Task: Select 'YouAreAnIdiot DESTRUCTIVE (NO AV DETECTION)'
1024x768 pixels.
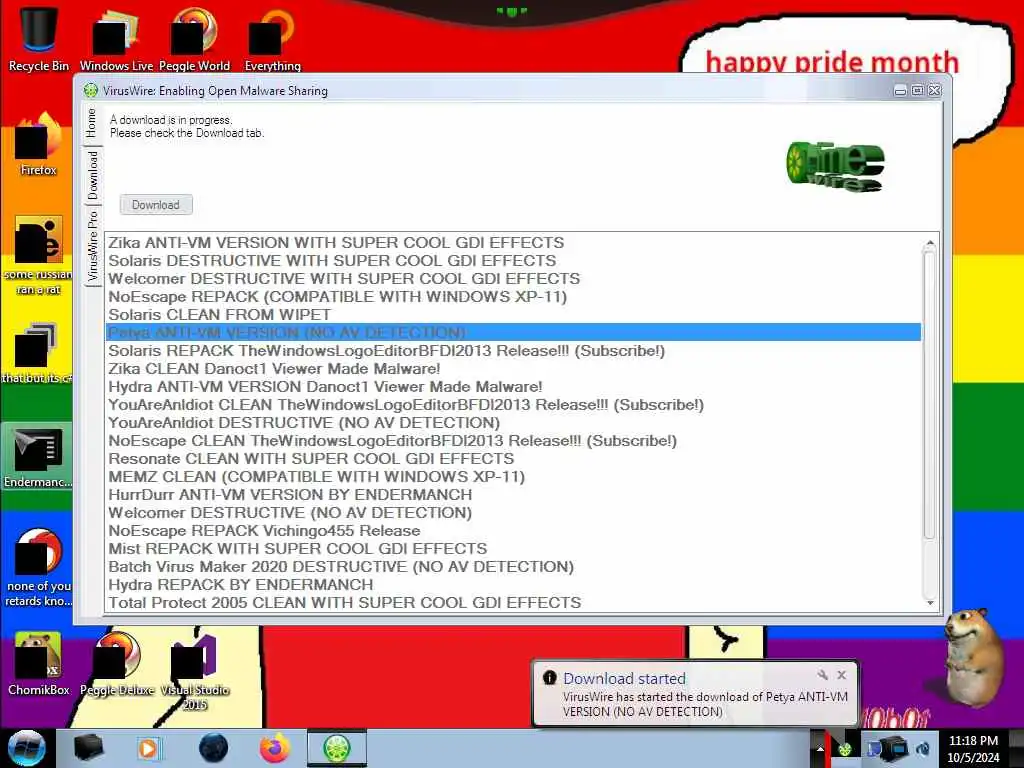Action: tap(513, 423)
